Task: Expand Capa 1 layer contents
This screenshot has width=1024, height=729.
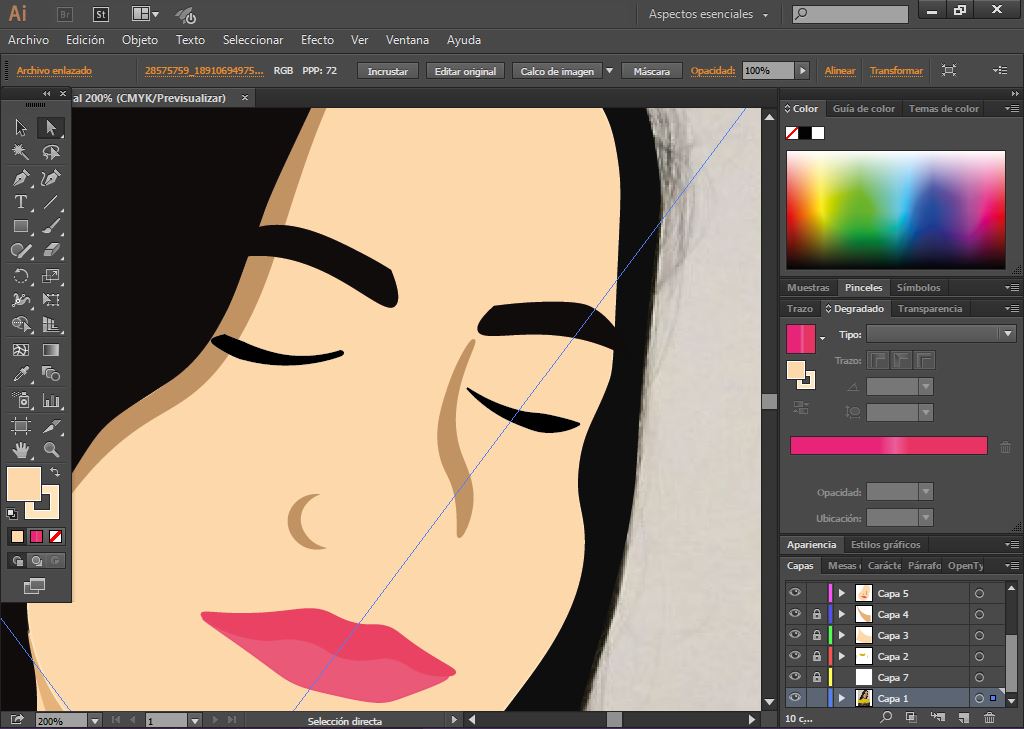Action: point(842,698)
